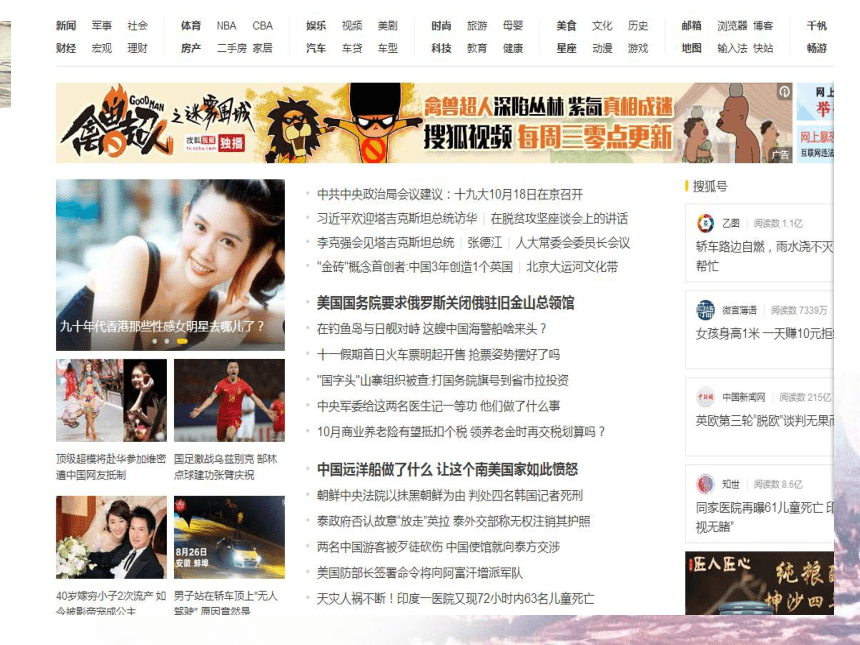Click the 禽兽超人 Sohu video banner ad
This screenshot has height=645, width=860.
424,123
